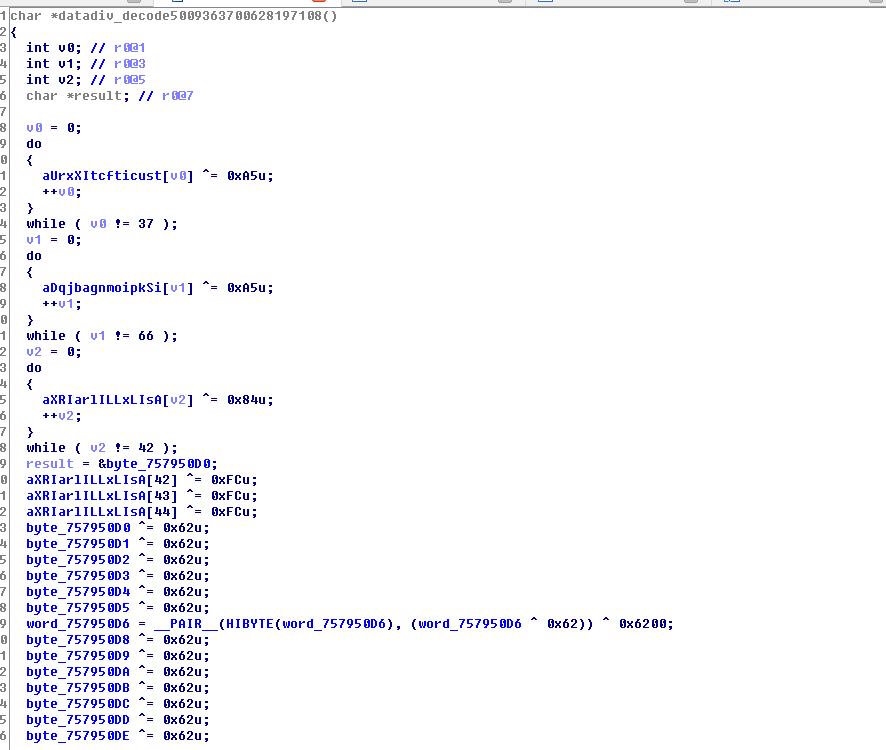This screenshot has width=886, height=750.
Task: Click the byte_757950D2 identifier
Action: coord(78,560)
